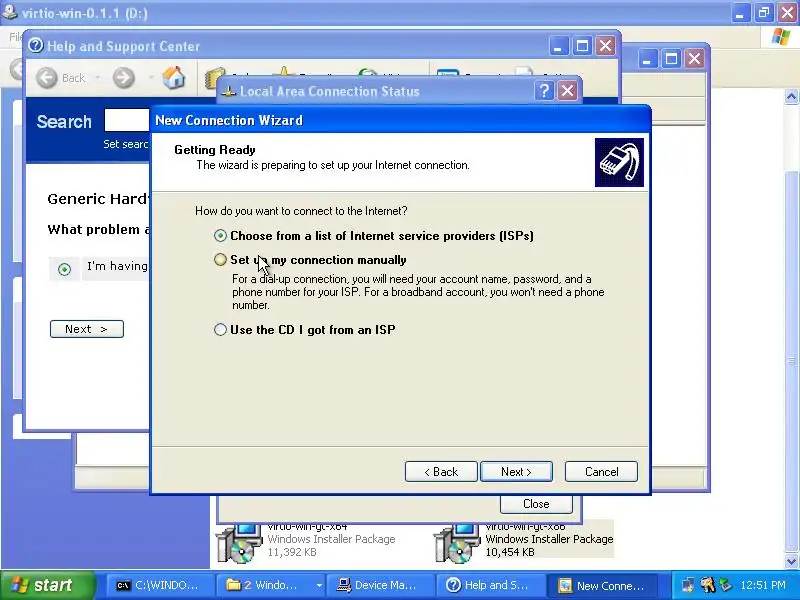This screenshot has height=600, width=800.
Task: Click the Local Area Connection Status title icon
Action: click(229, 92)
